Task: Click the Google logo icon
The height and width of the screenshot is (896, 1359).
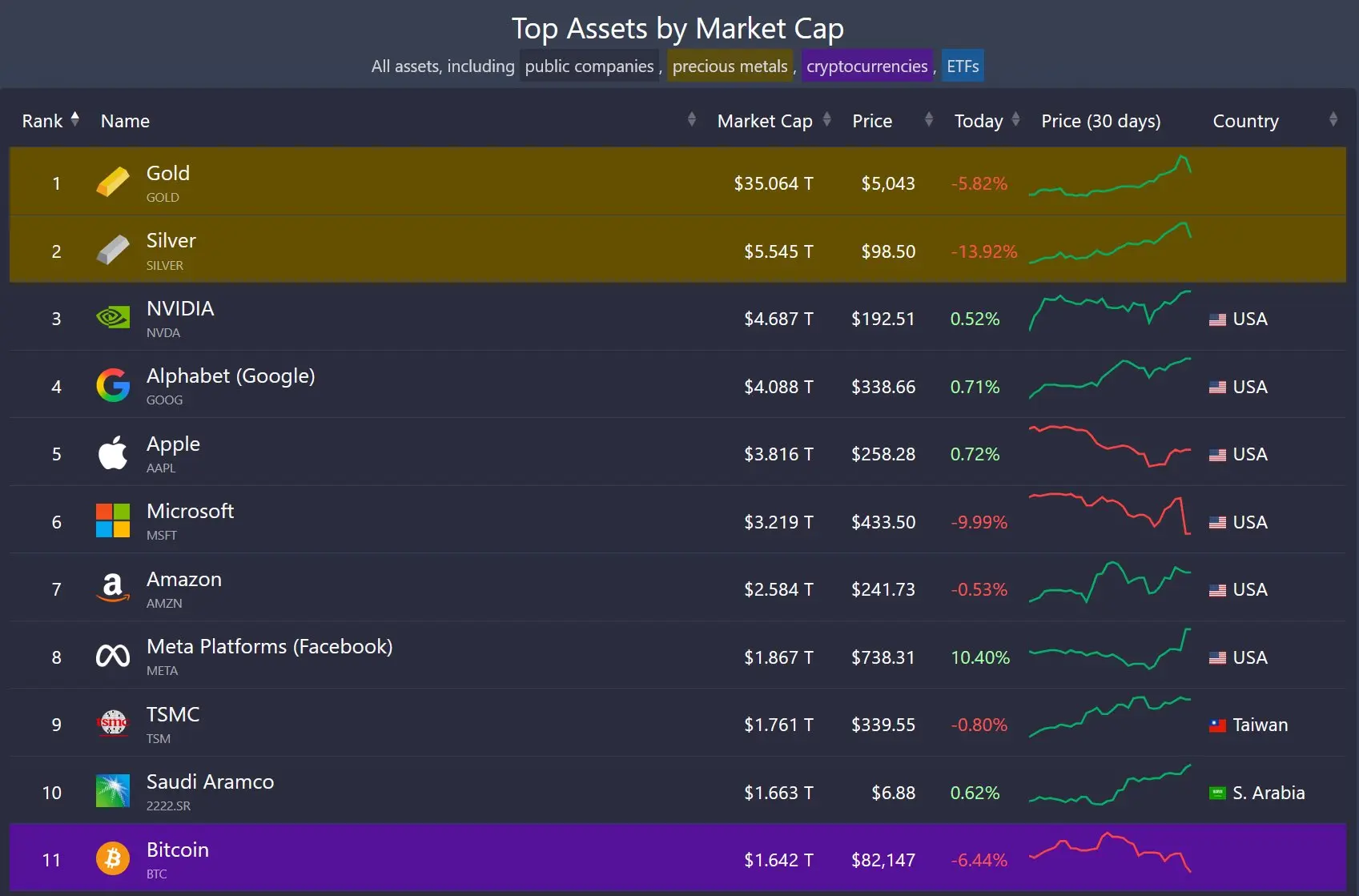Action: (113, 386)
